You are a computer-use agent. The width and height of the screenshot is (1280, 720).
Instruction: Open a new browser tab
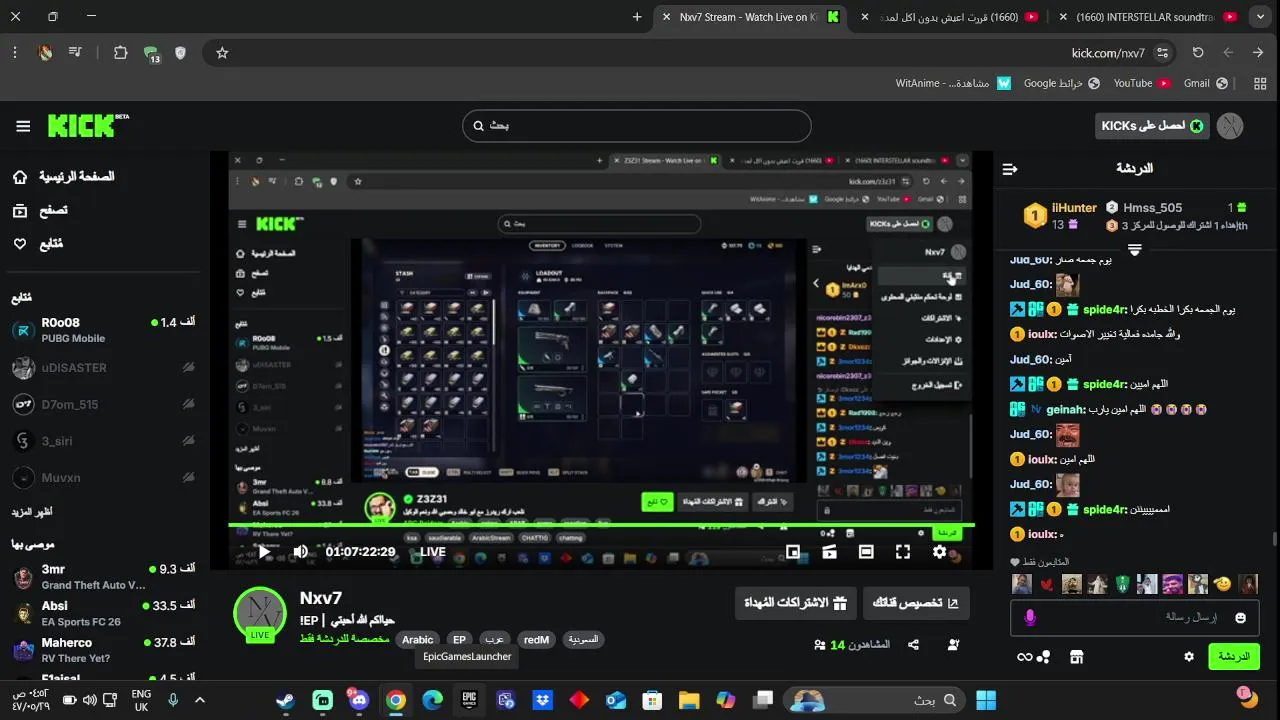pos(637,17)
